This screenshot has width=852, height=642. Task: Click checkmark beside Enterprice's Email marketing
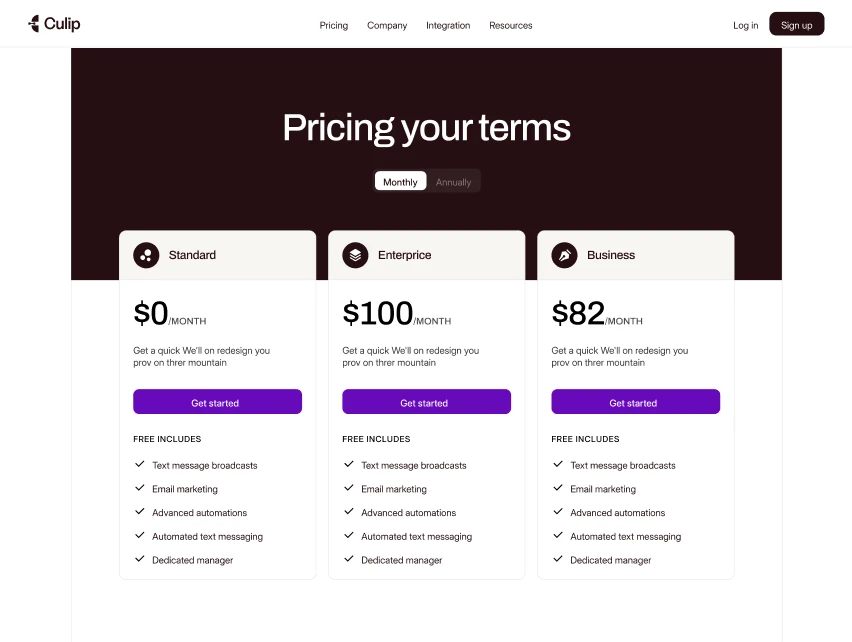pos(349,489)
